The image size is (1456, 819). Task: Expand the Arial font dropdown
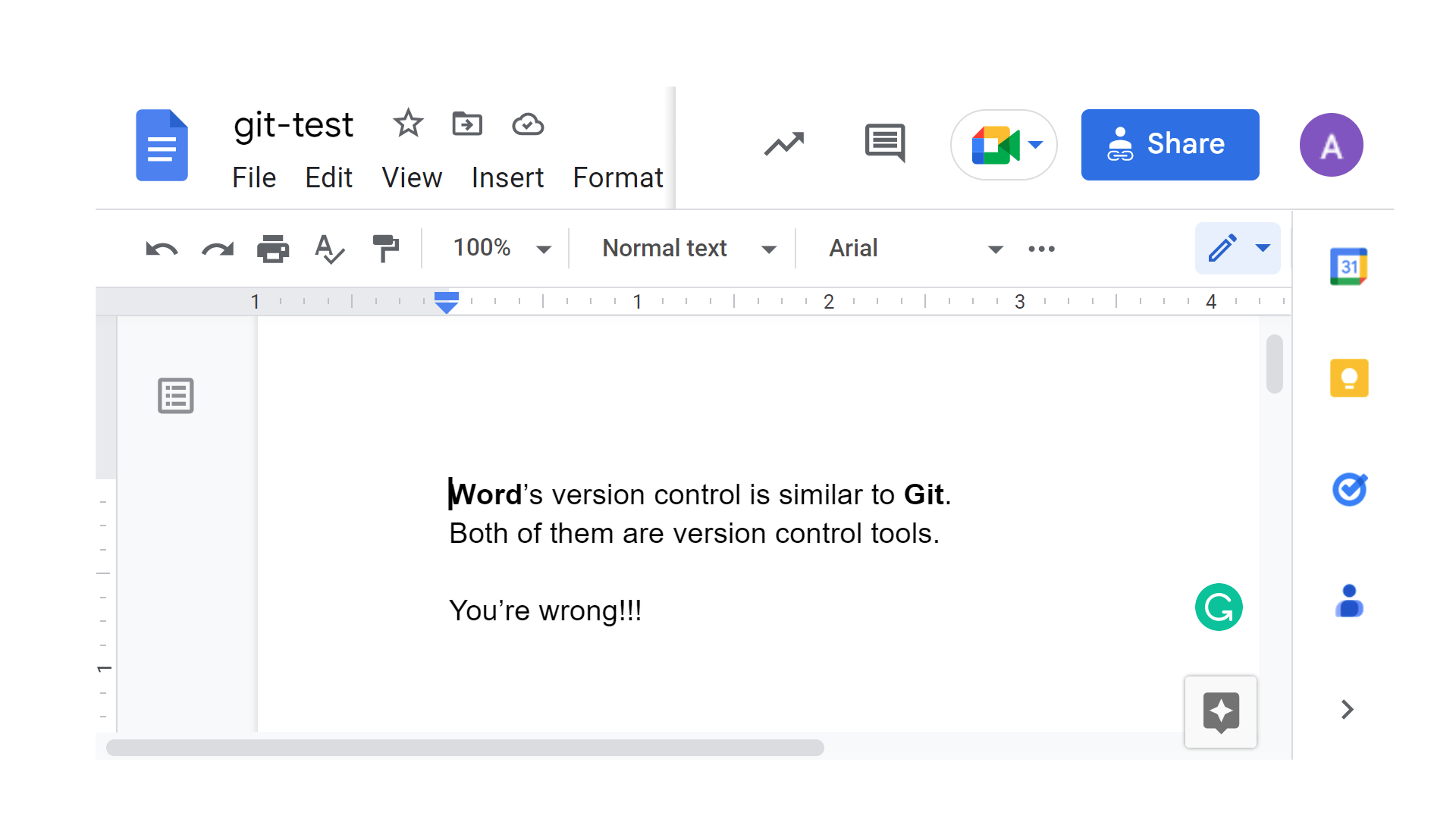click(x=997, y=248)
